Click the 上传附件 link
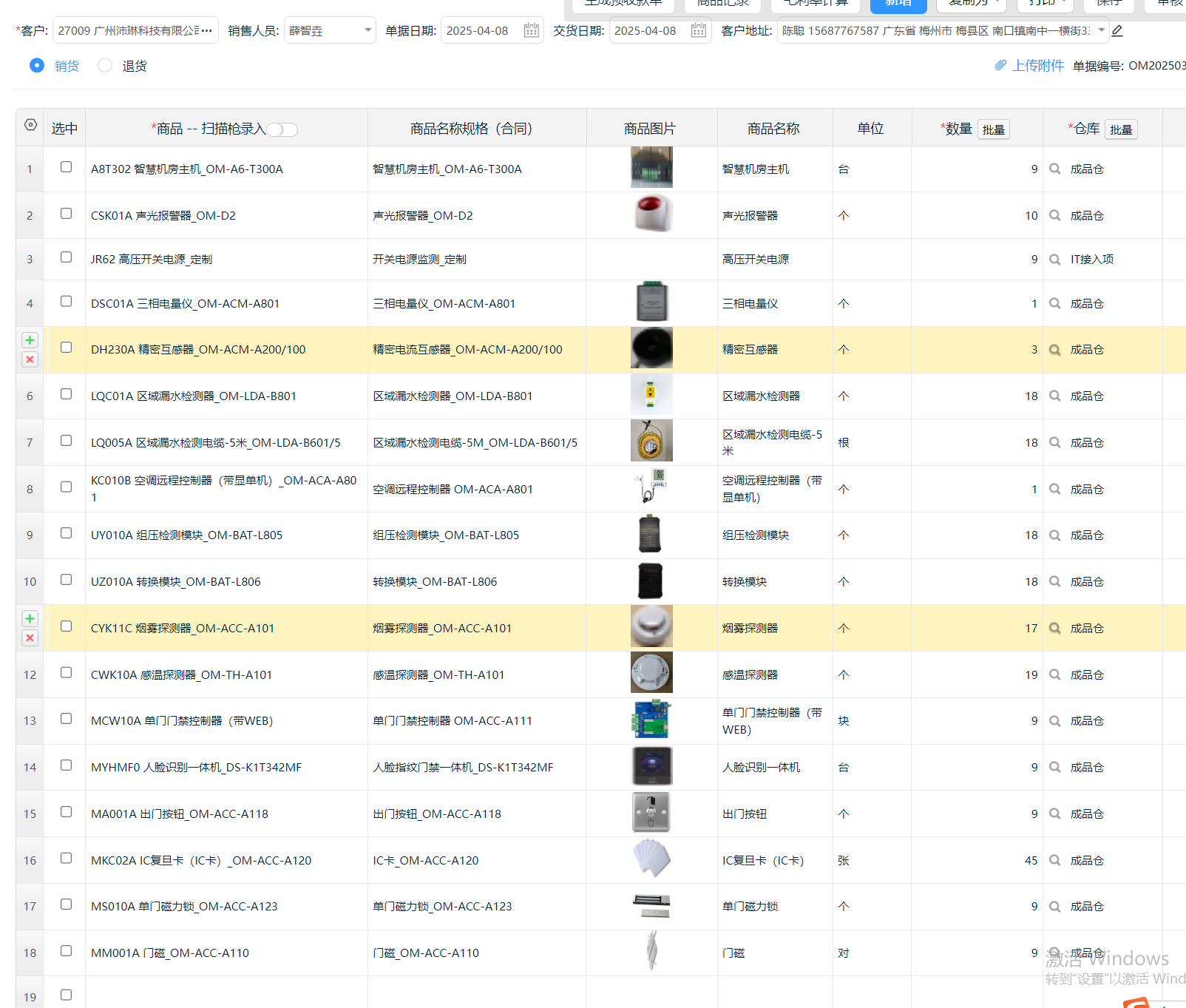The height and width of the screenshot is (1008, 1186). pyautogui.click(x=1038, y=65)
